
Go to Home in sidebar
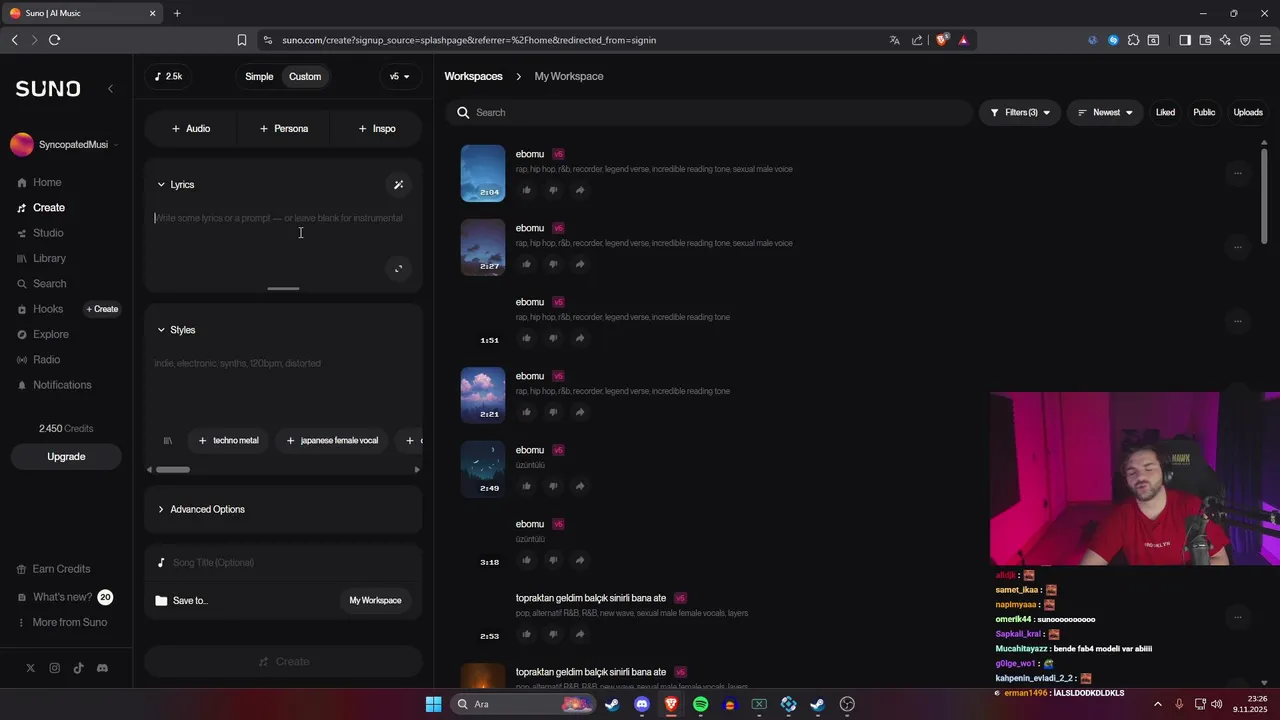point(40,183)
